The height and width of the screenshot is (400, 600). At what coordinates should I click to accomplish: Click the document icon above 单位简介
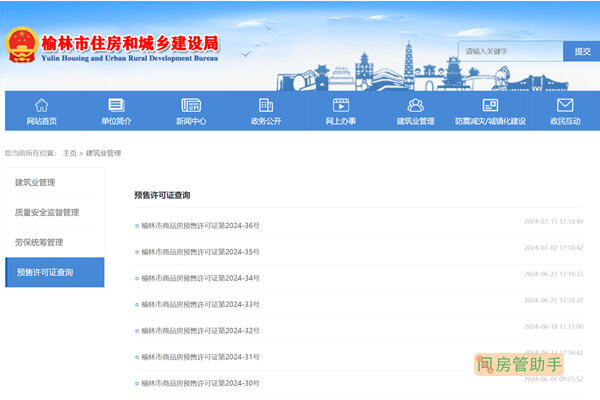point(116,105)
